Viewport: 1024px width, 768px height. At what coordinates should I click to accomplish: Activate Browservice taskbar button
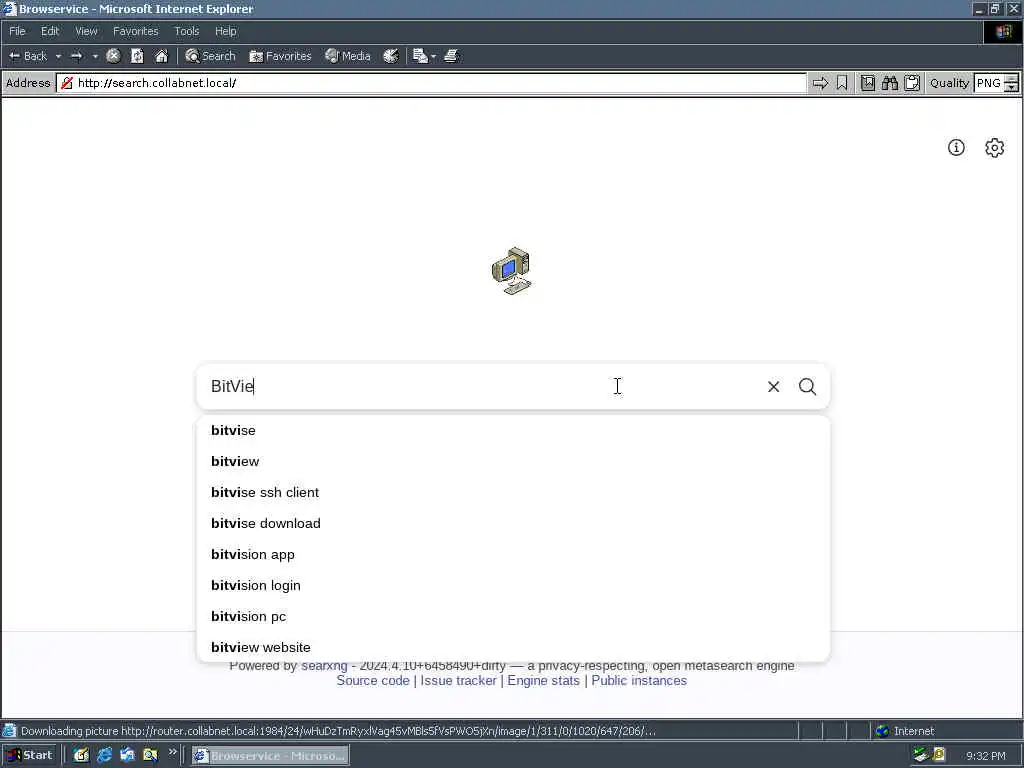tap(270, 756)
